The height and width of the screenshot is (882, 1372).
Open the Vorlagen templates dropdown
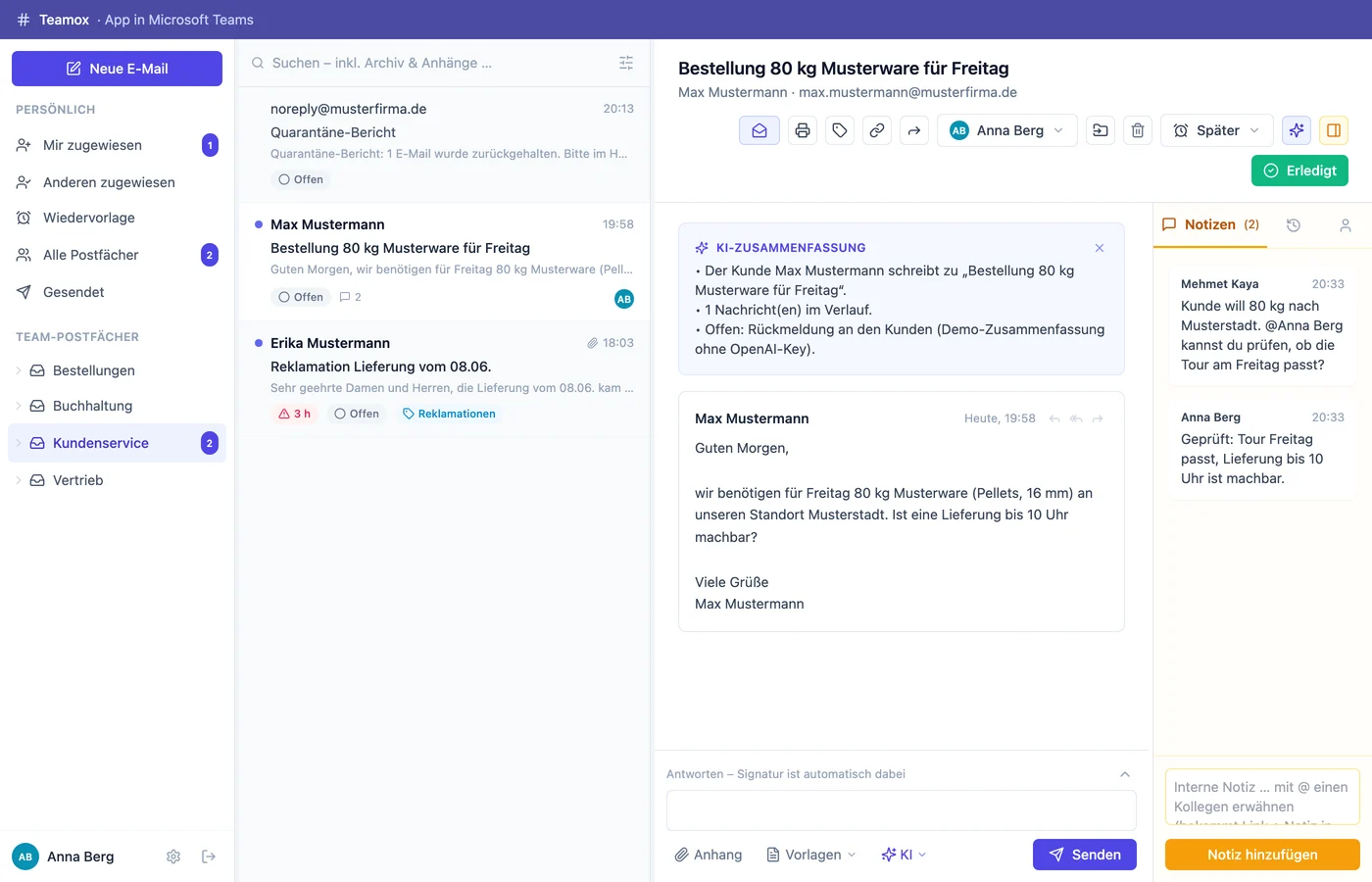coord(810,855)
